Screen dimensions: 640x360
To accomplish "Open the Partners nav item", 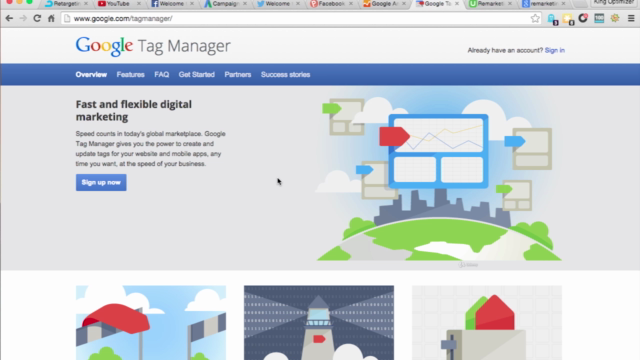I will (x=238, y=75).
